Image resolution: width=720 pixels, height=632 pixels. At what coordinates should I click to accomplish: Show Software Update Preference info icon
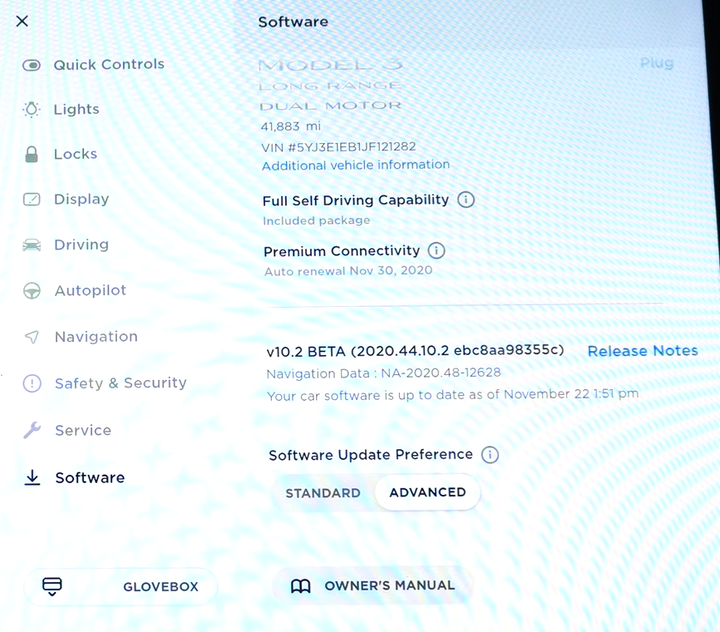[490, 455]
